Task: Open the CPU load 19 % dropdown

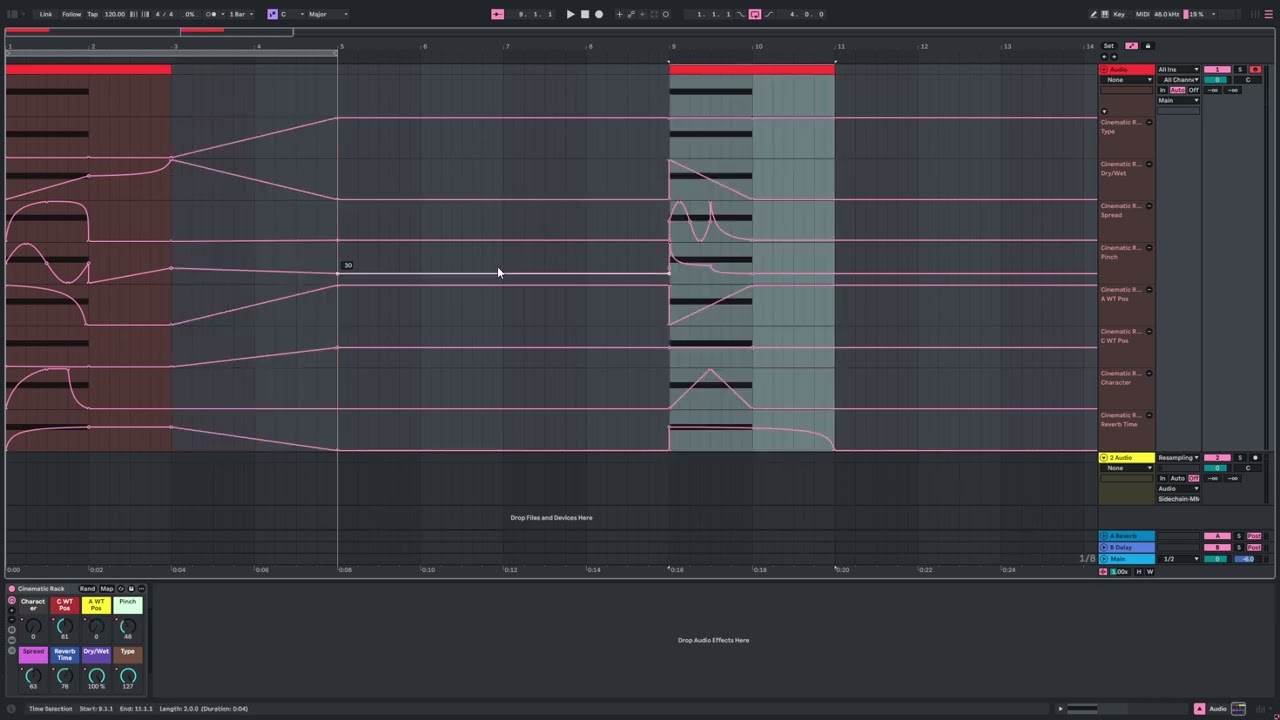Action: [x=1201, y=14]
